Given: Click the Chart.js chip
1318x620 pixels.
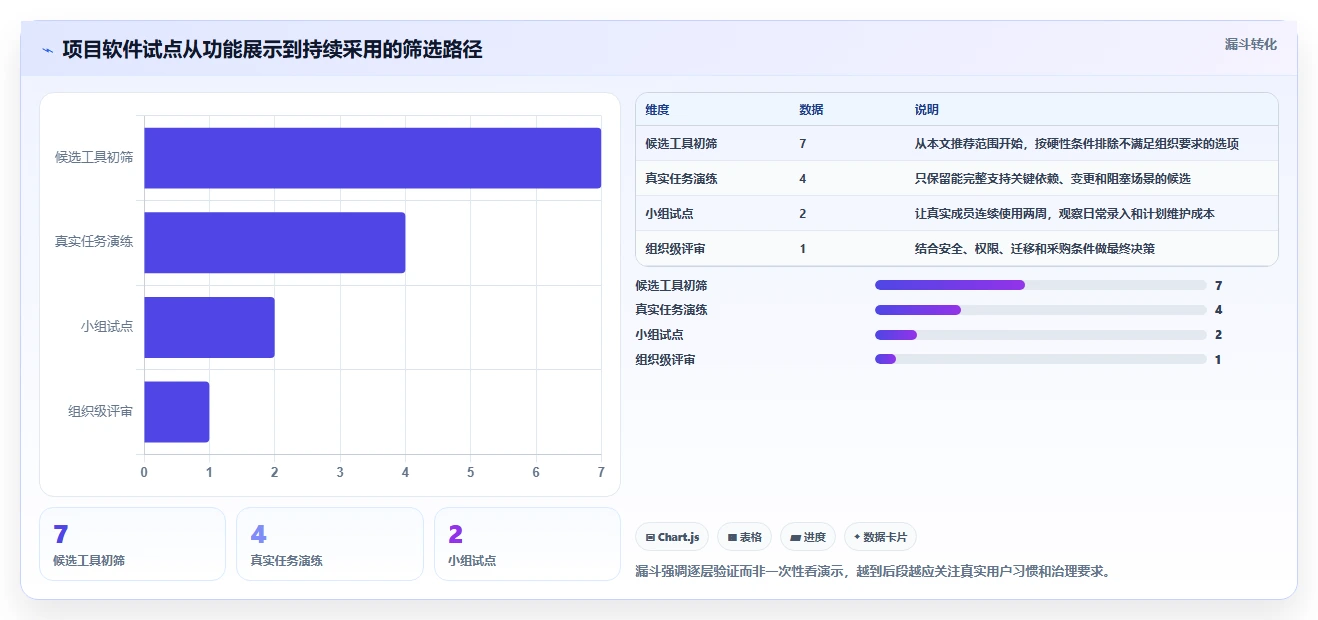Looking at the screenshot, I should pos(672,537).
